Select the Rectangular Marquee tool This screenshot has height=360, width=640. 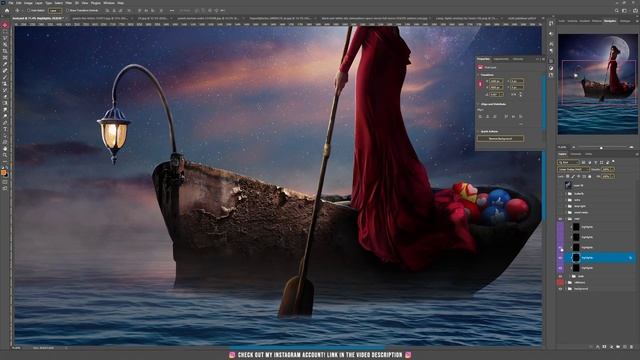[5, 32]
